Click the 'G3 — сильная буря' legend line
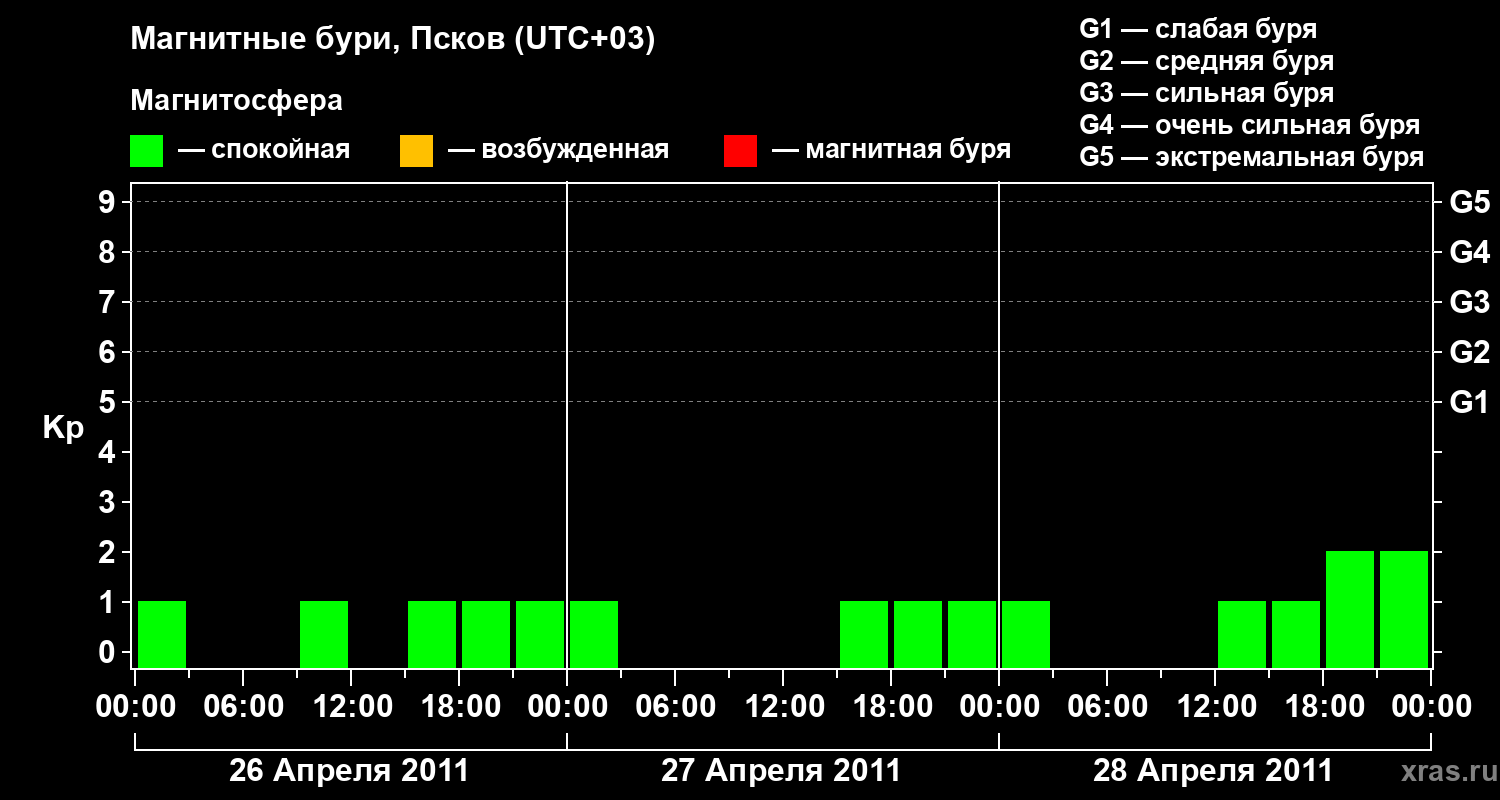This screenshot has height=800, width=1500. point(1207,93)
